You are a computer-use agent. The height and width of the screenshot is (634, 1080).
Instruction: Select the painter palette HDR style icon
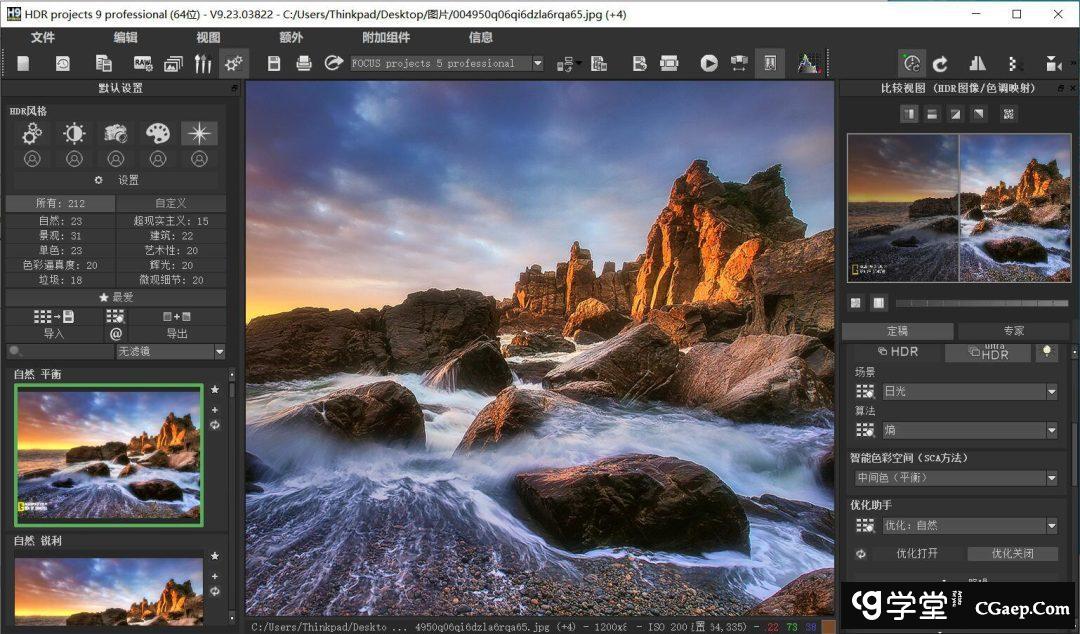coord(158,134)
